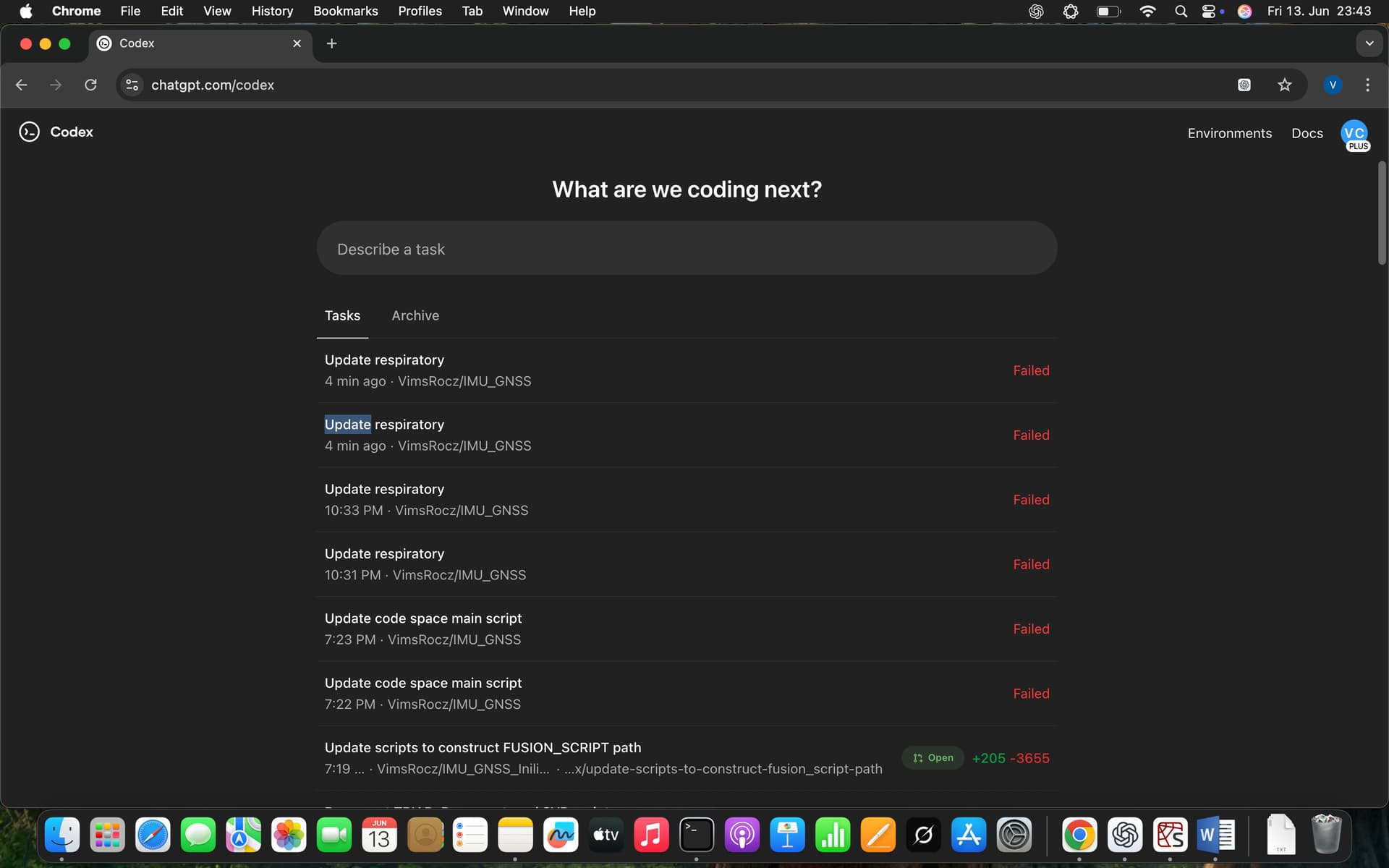Open the Update scripts to construct FUSION_SCRIPT path task
This screenshot has width=1389, height=868.
(687, 758)
